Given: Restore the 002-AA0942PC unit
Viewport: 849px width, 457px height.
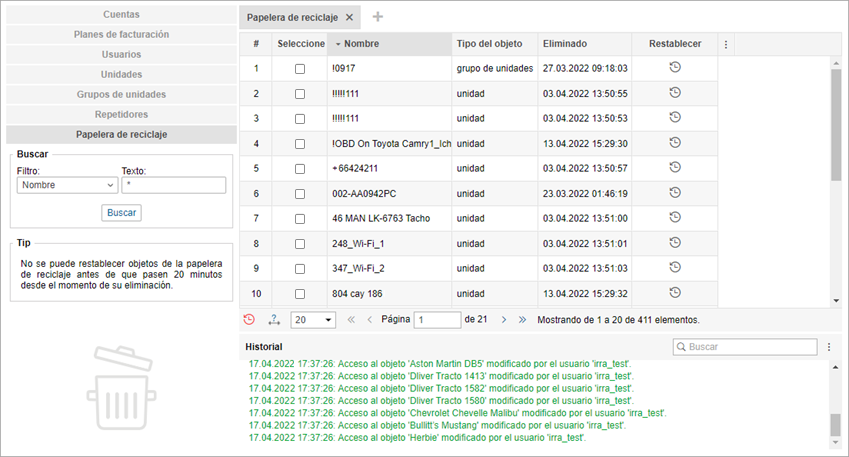Looking at the screenshot, I should pyautogui.click(x=675, y=192).
